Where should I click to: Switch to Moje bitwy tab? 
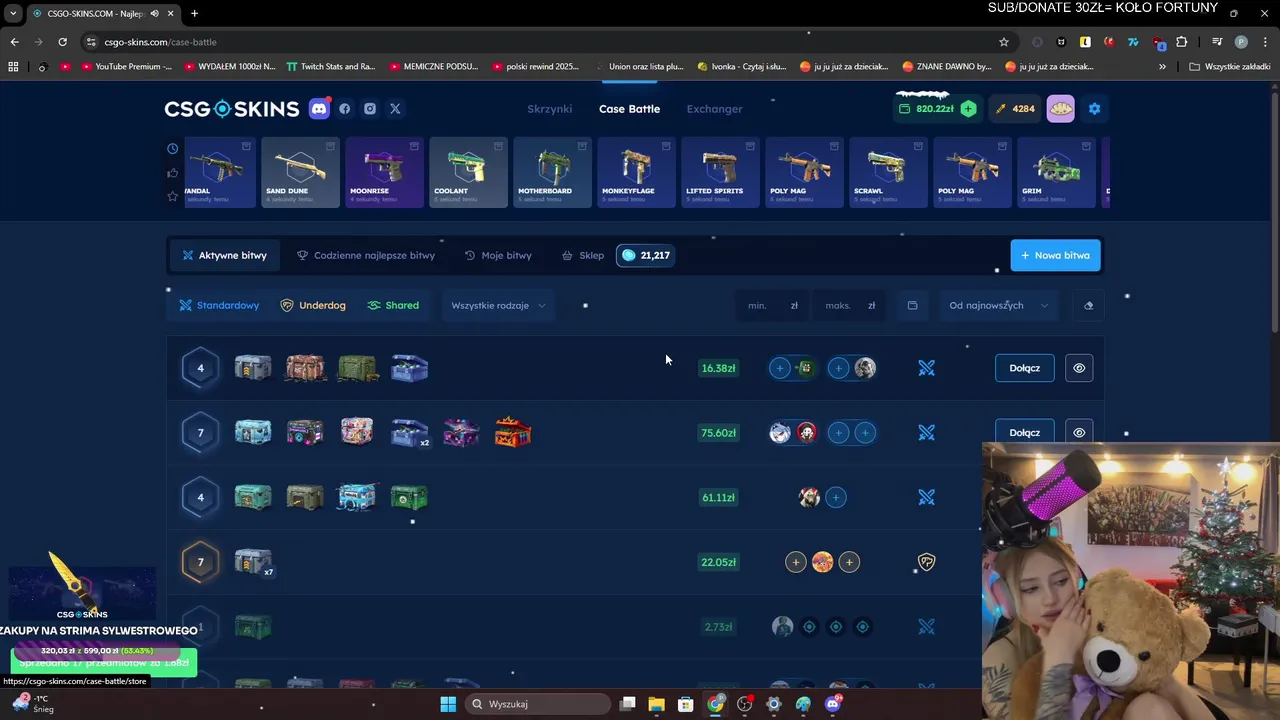pos(498,255)
